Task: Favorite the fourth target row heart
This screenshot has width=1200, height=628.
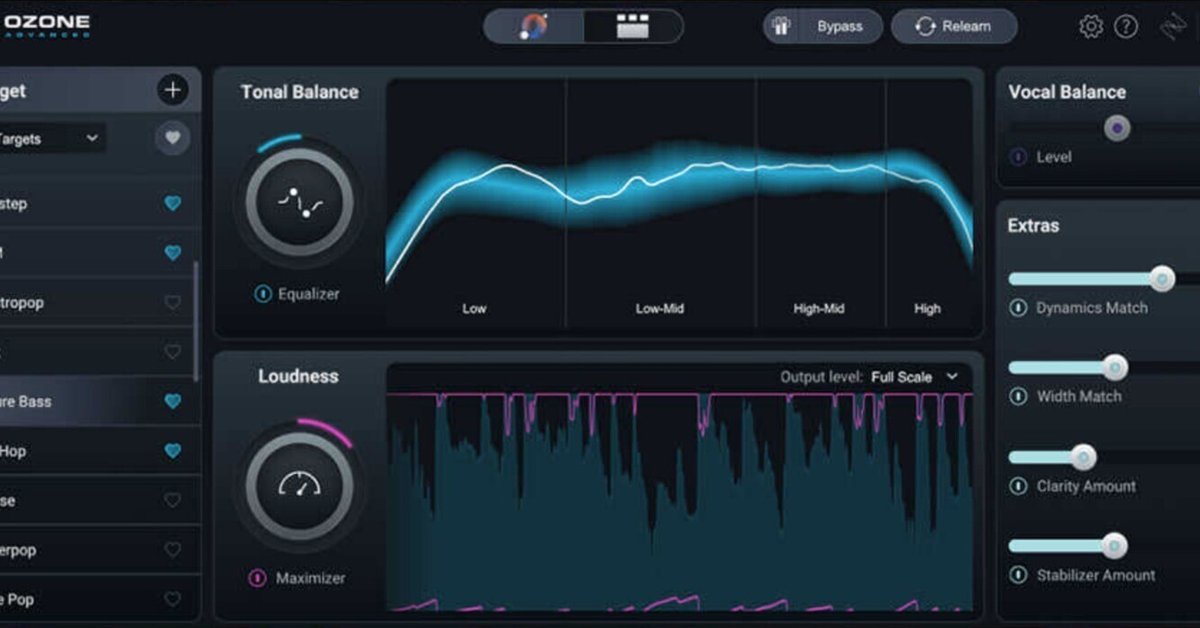Action: tap(173, 352)
